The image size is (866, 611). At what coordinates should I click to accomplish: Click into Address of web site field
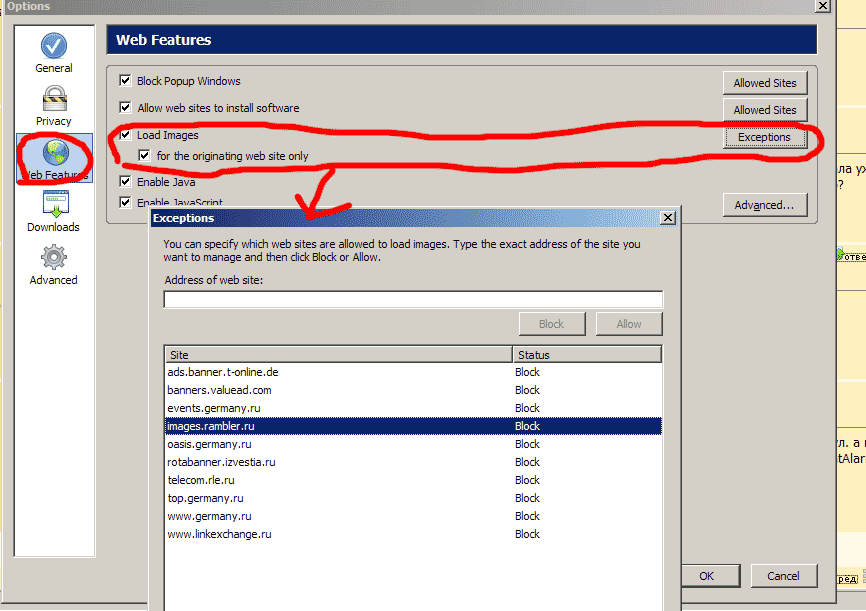(413, 299)
